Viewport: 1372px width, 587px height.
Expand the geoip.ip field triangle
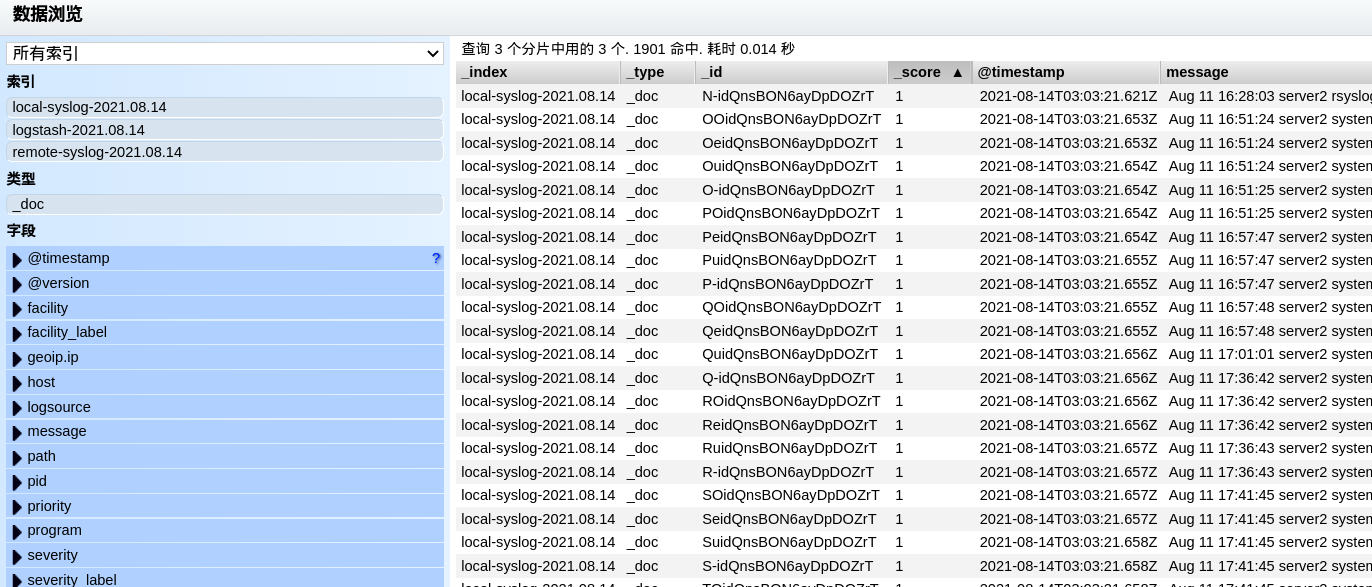[17, 359]
